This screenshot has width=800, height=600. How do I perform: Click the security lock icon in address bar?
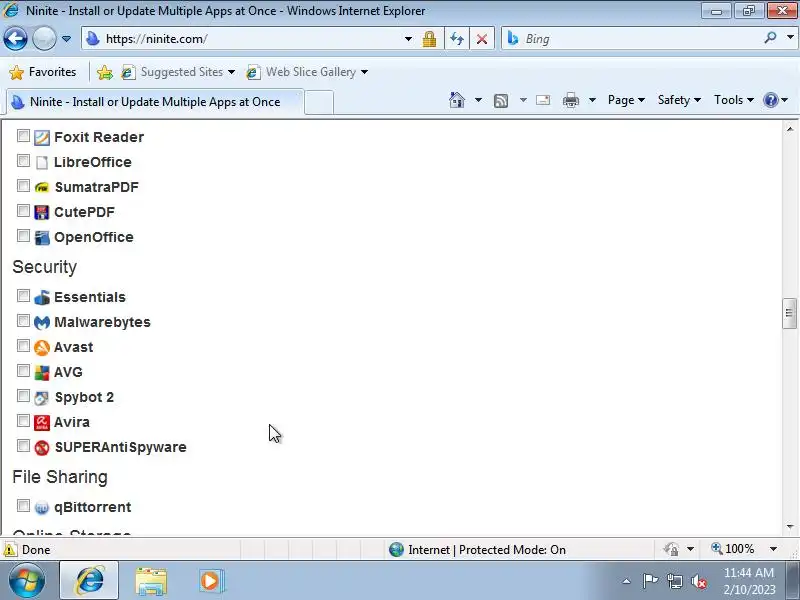429,39
